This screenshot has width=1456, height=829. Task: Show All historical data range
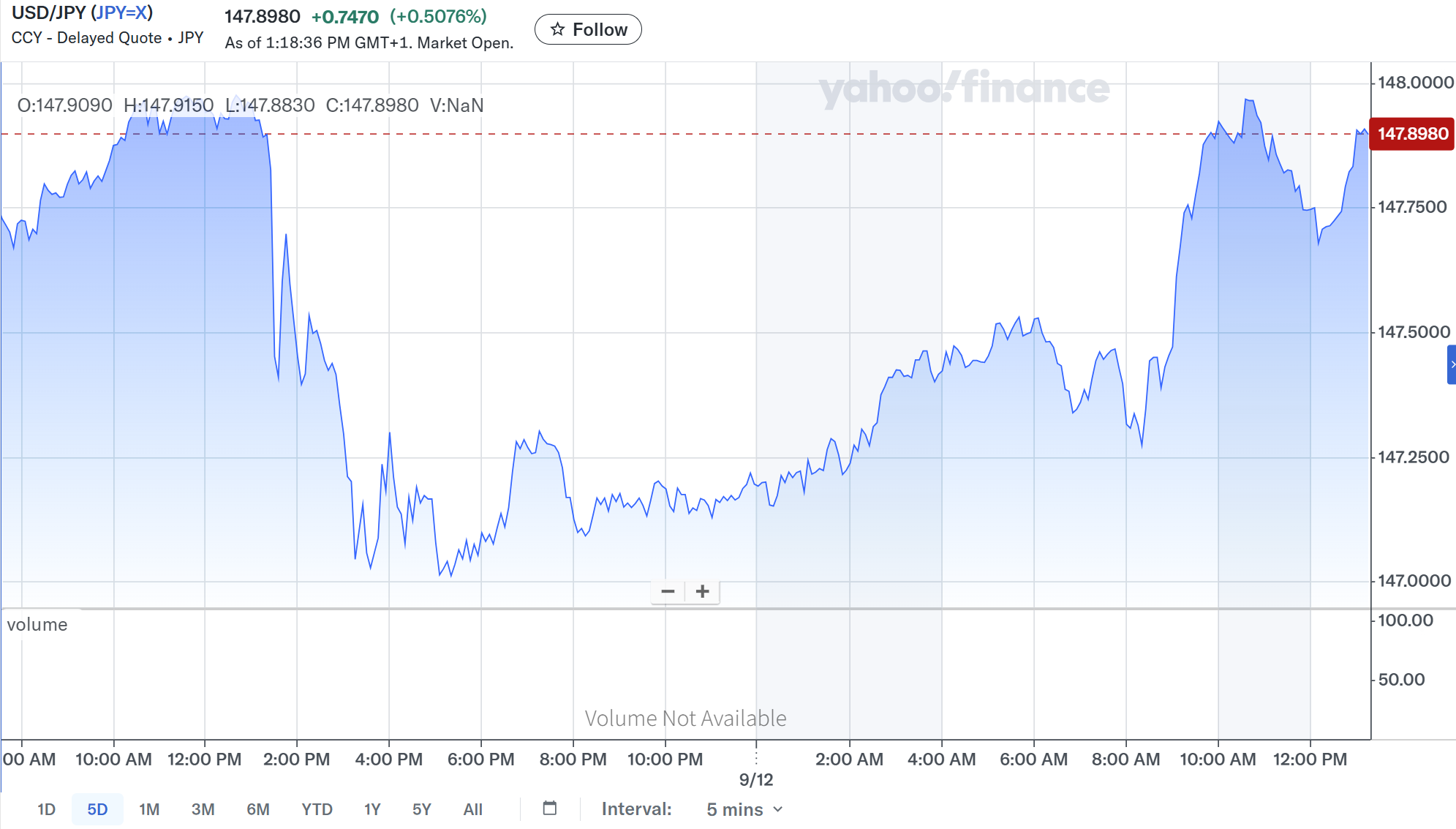472,809
